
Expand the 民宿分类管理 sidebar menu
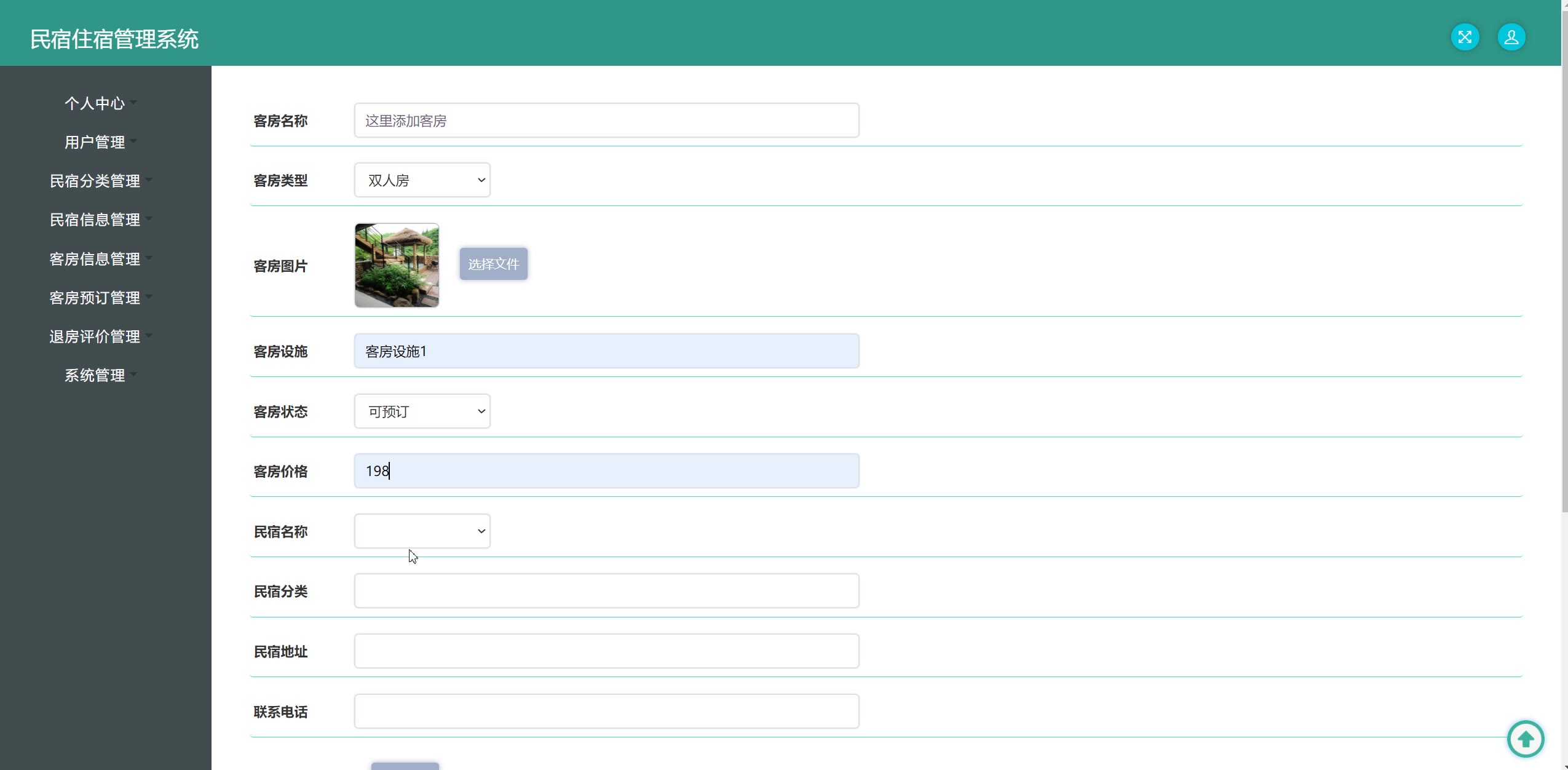coord(95,181)
